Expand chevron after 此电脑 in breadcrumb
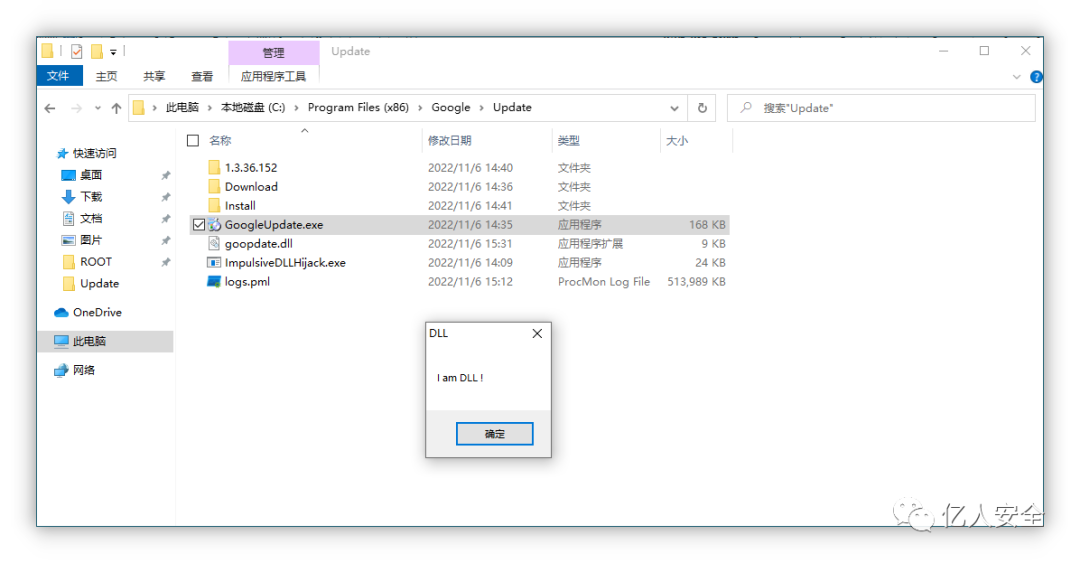Viewport: 1080px width, 563px height. tap(209, 108)
